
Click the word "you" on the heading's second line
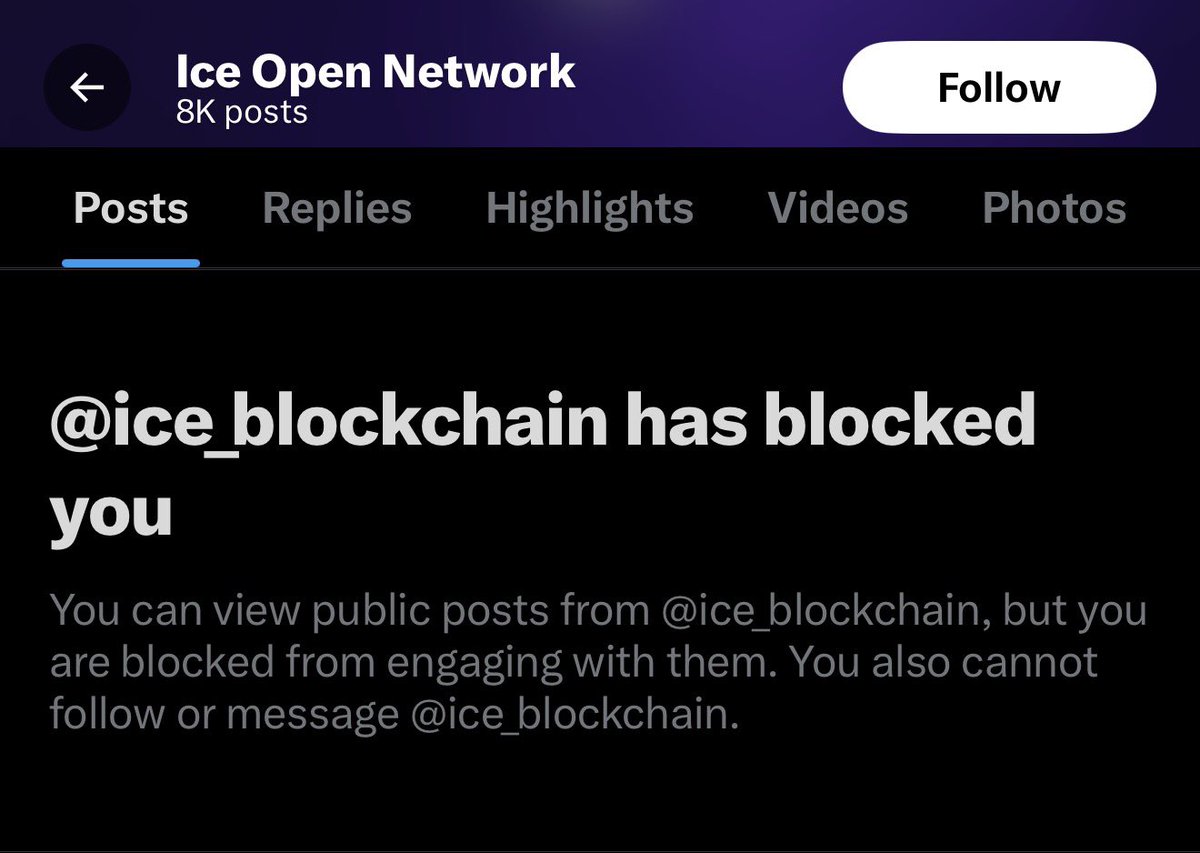(x=111, y=515)
